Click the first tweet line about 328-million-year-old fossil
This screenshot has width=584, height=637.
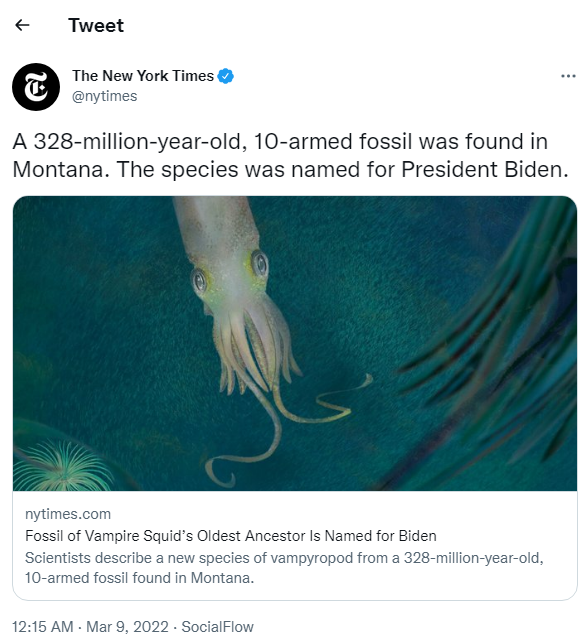(x=280, y=141)
